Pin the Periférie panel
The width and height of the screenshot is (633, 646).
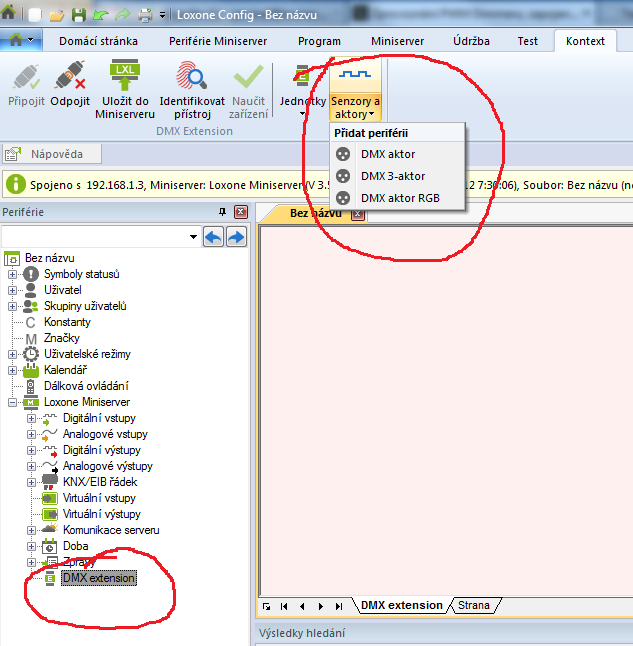pyautogui.click(x=223, y=212)
